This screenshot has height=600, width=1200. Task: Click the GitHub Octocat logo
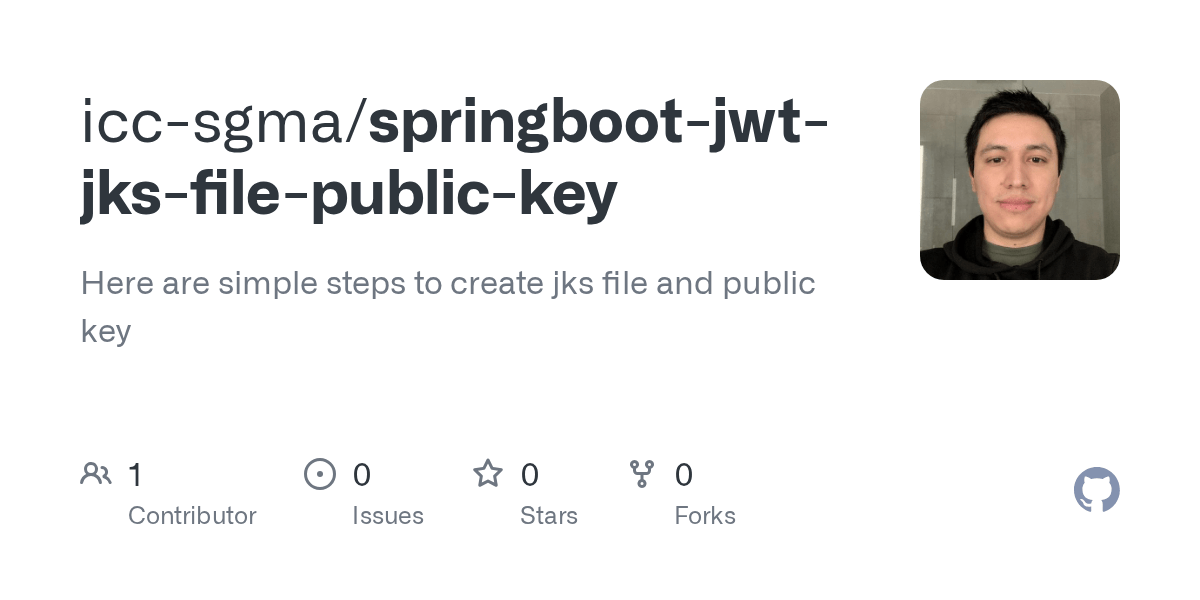point(1096,490)
